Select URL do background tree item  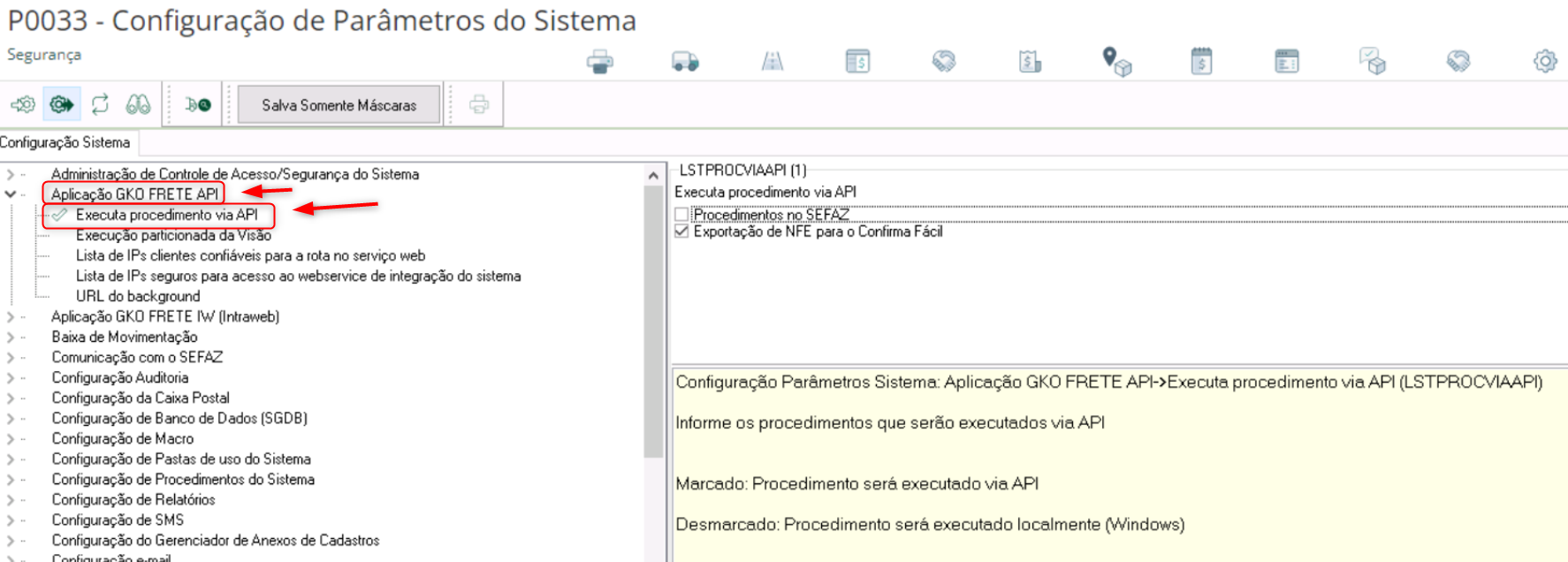[138, 296]
